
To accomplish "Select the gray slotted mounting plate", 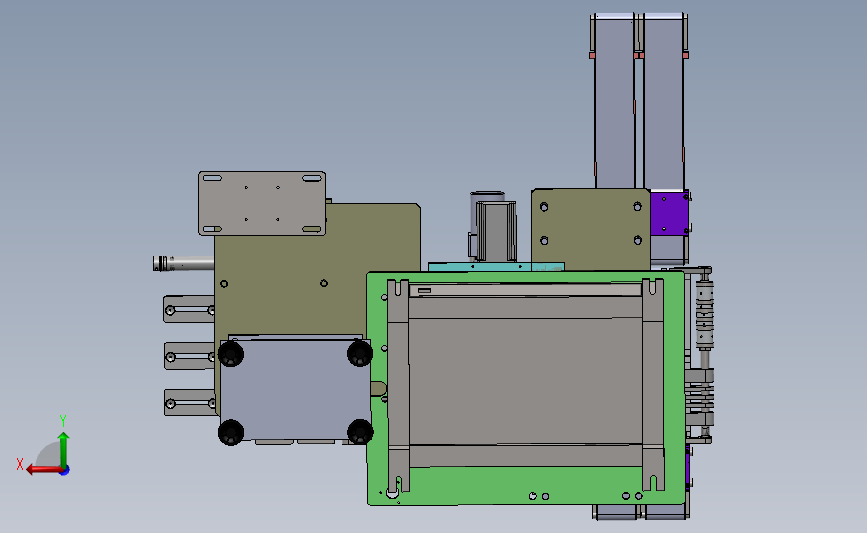I will 262,203.
